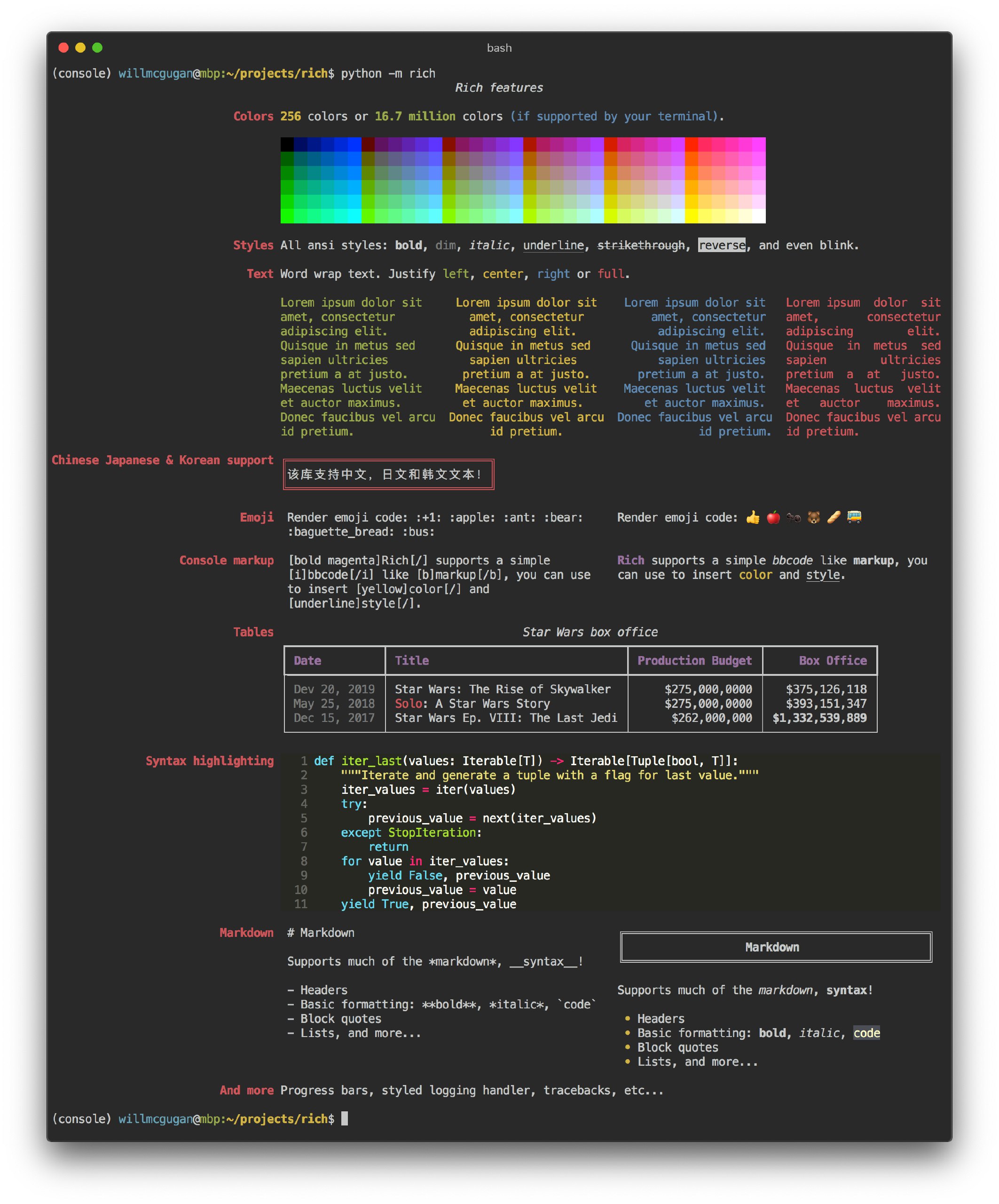This screenshot has width=999, height=1204.
Task: Click line number 11 in code
Action: click(x=301, y=905)
